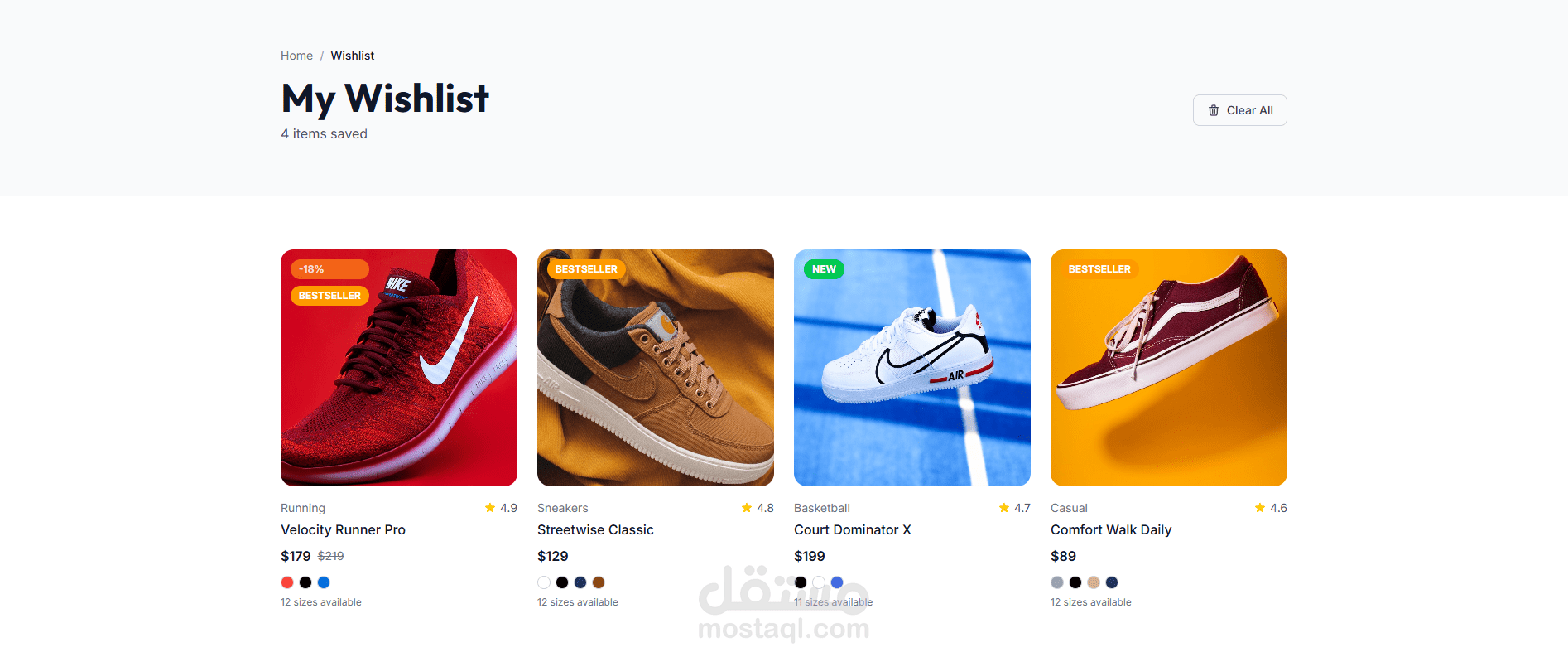Pick beige swatch for Comfort Walk Daily
This screenshot has height=657, width=1568.
1094,582
